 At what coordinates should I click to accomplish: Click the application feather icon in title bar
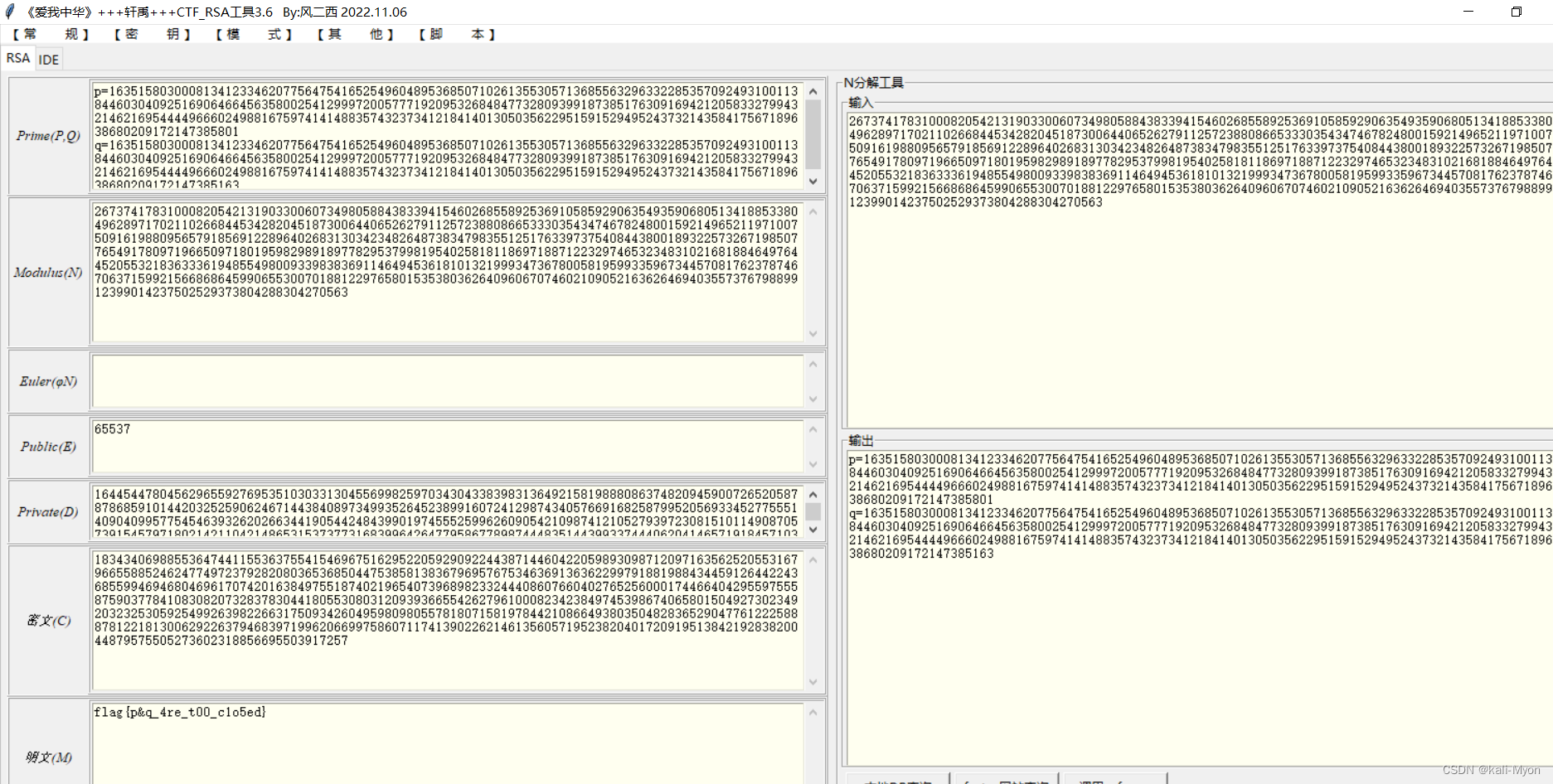[10, 12]
